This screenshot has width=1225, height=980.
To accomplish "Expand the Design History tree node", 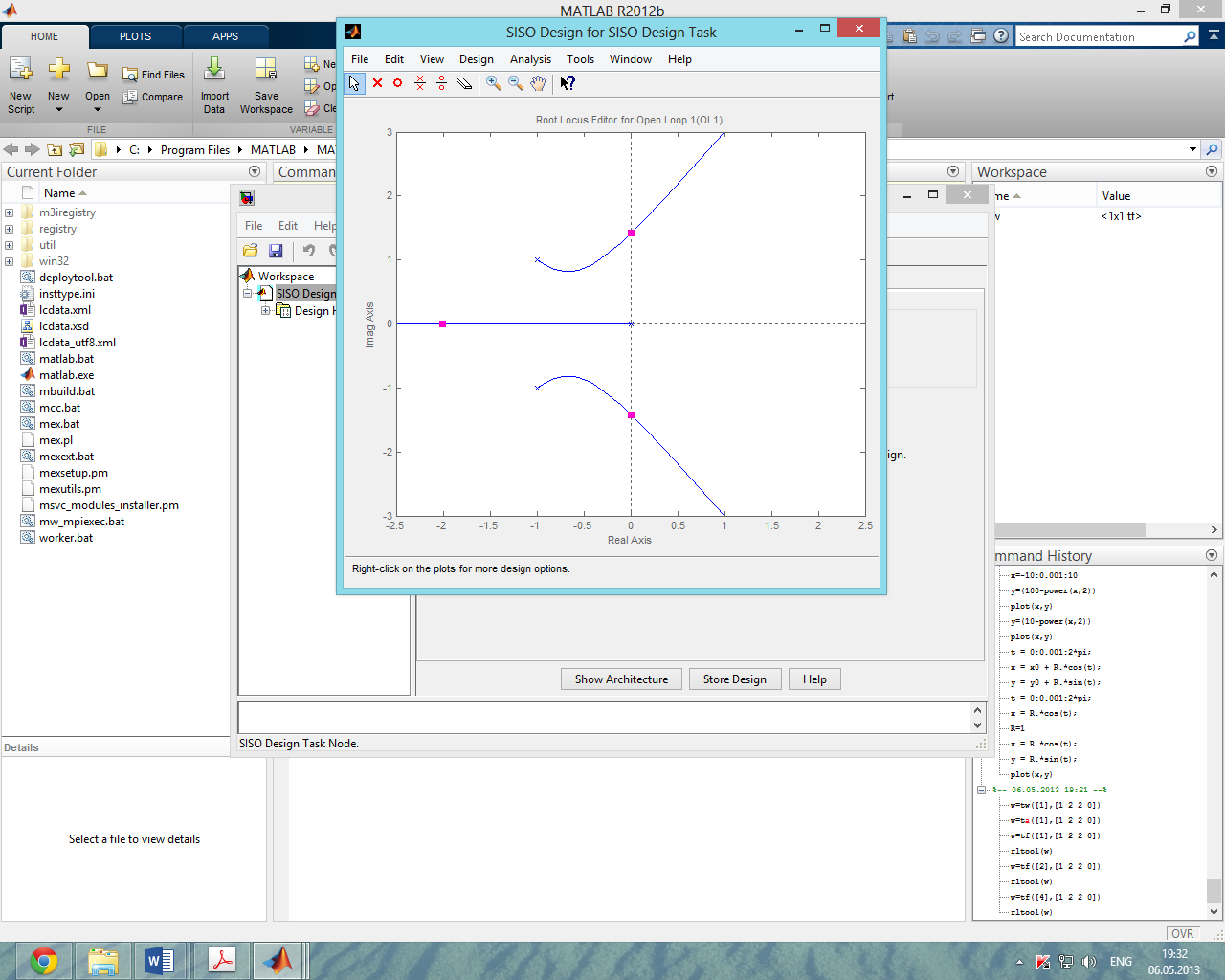I will pos(265,311).
